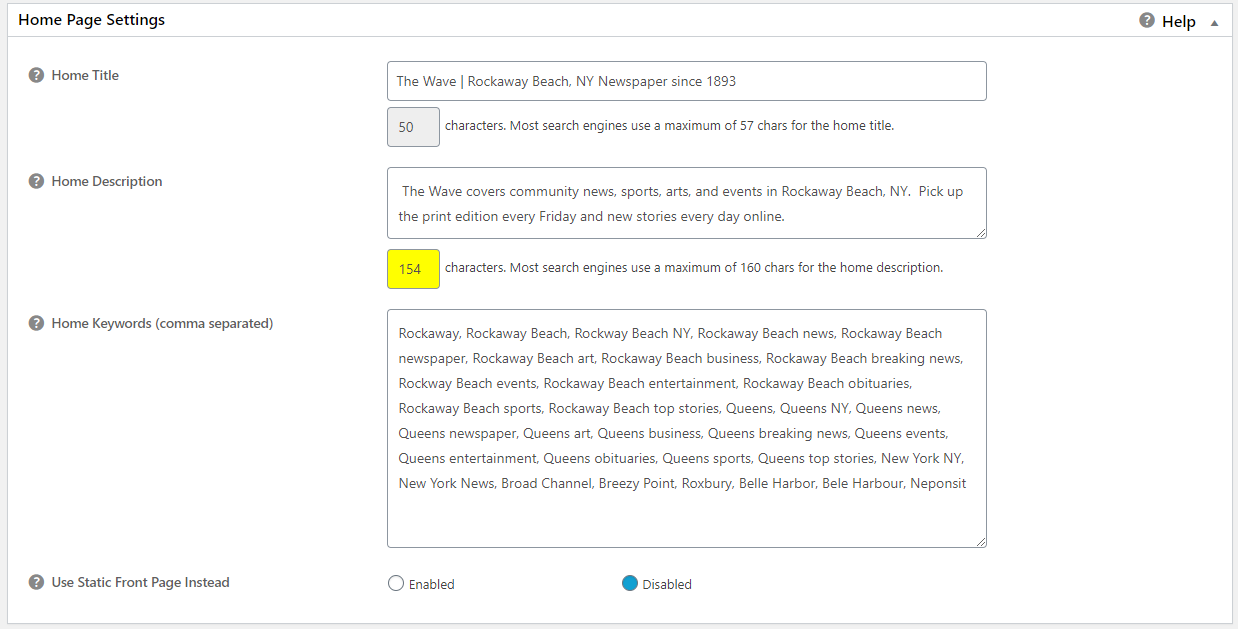Click the 57 chars home title hint text
Screen dimensions: 1238x629
click(x=669, y=126)
